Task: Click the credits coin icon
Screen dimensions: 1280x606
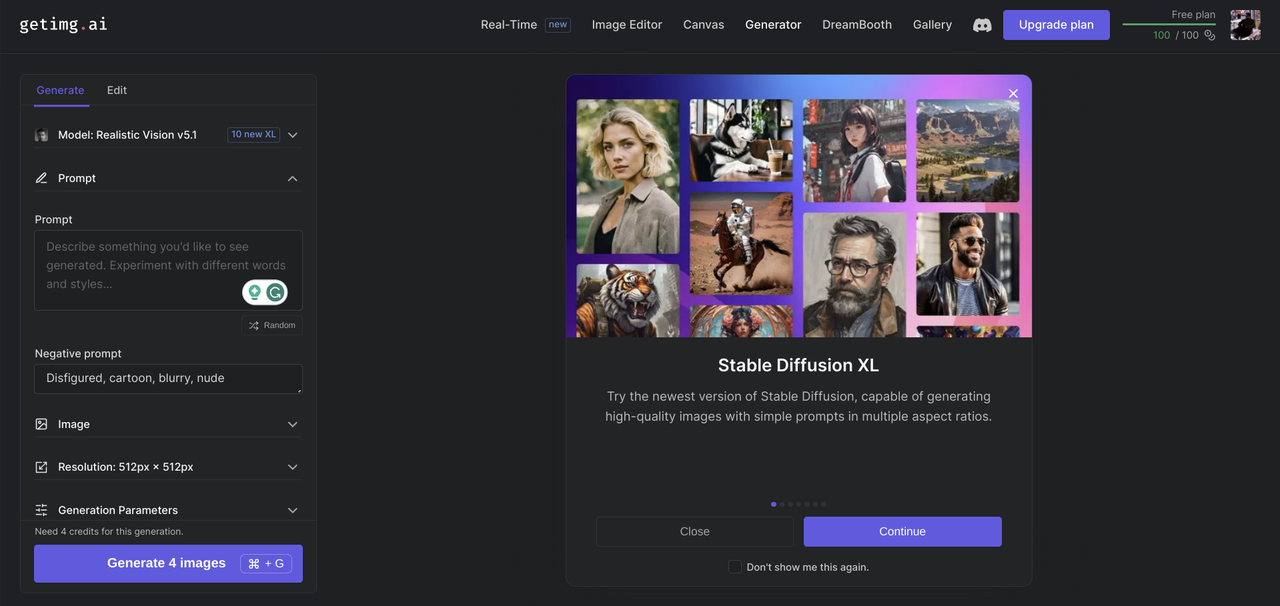Action: tap(1209, 35)
